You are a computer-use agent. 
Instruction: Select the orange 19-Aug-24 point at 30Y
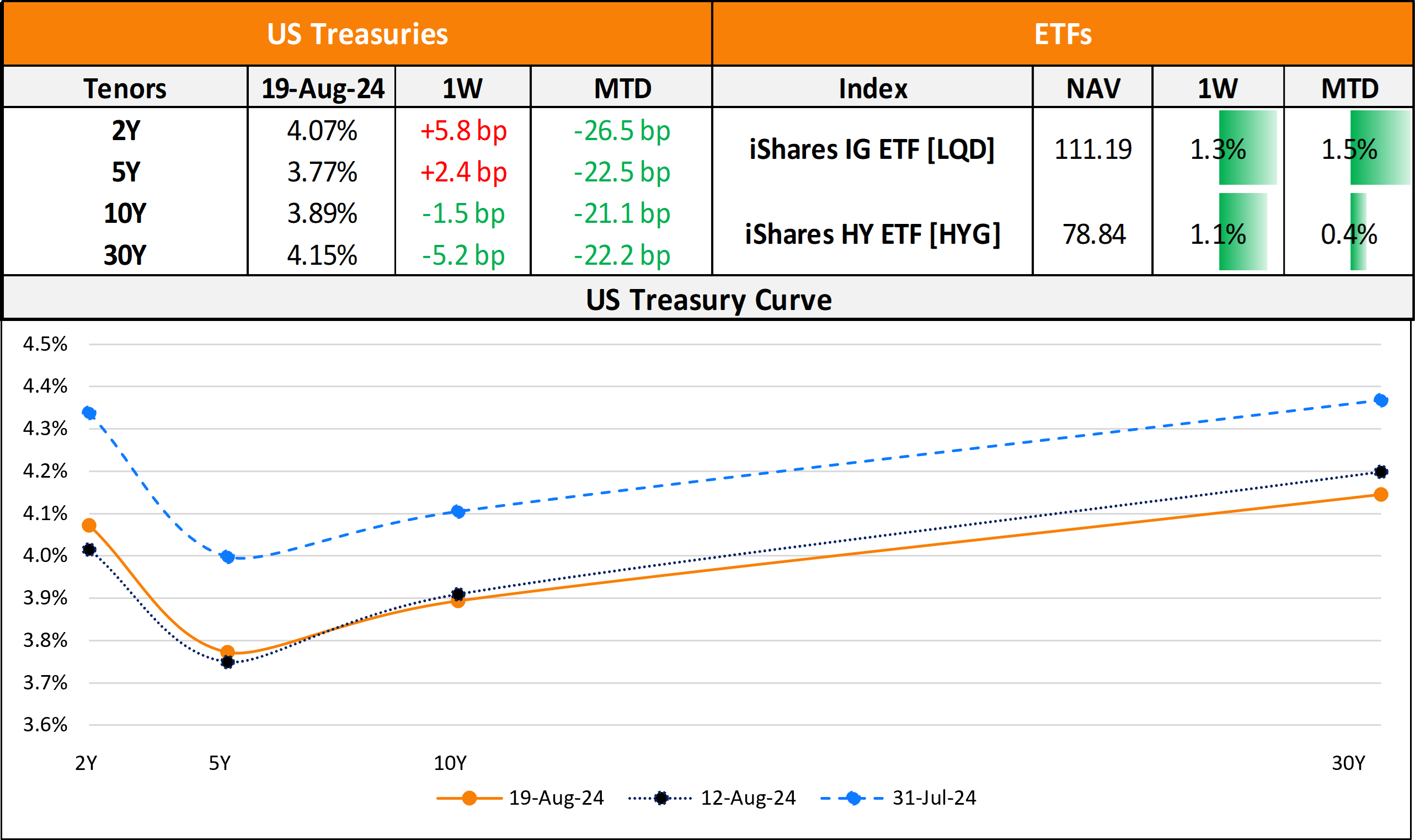1380,495
